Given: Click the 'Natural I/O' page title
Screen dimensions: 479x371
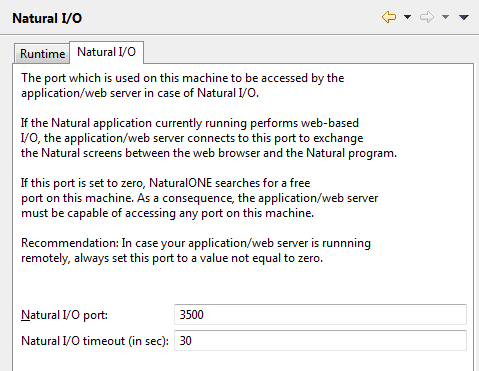Looking at the screenshot, I should click(47, 18).
